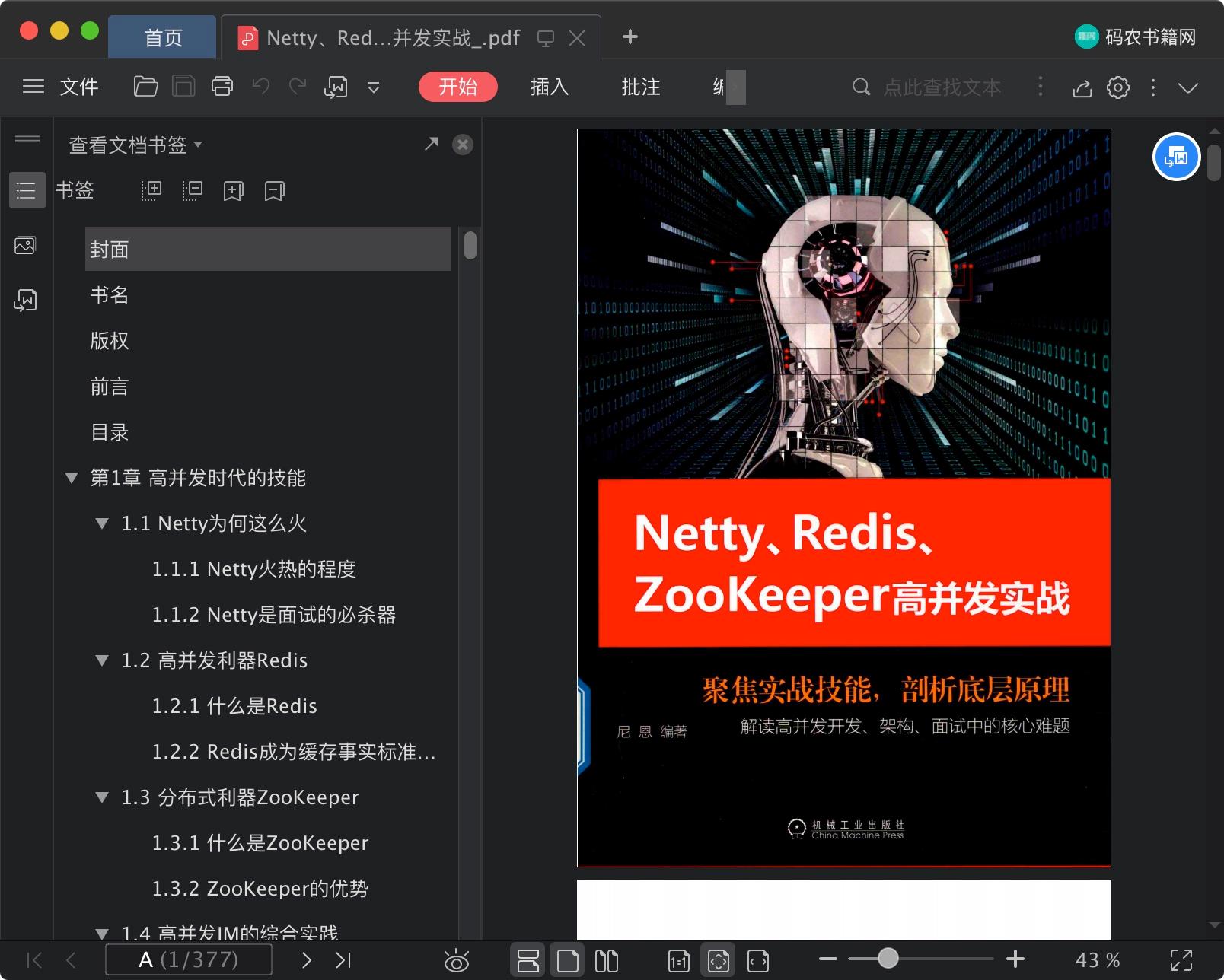This screenshot has height=980, width=1224.
Task: Jump to last page button
Action: (343, 960)
